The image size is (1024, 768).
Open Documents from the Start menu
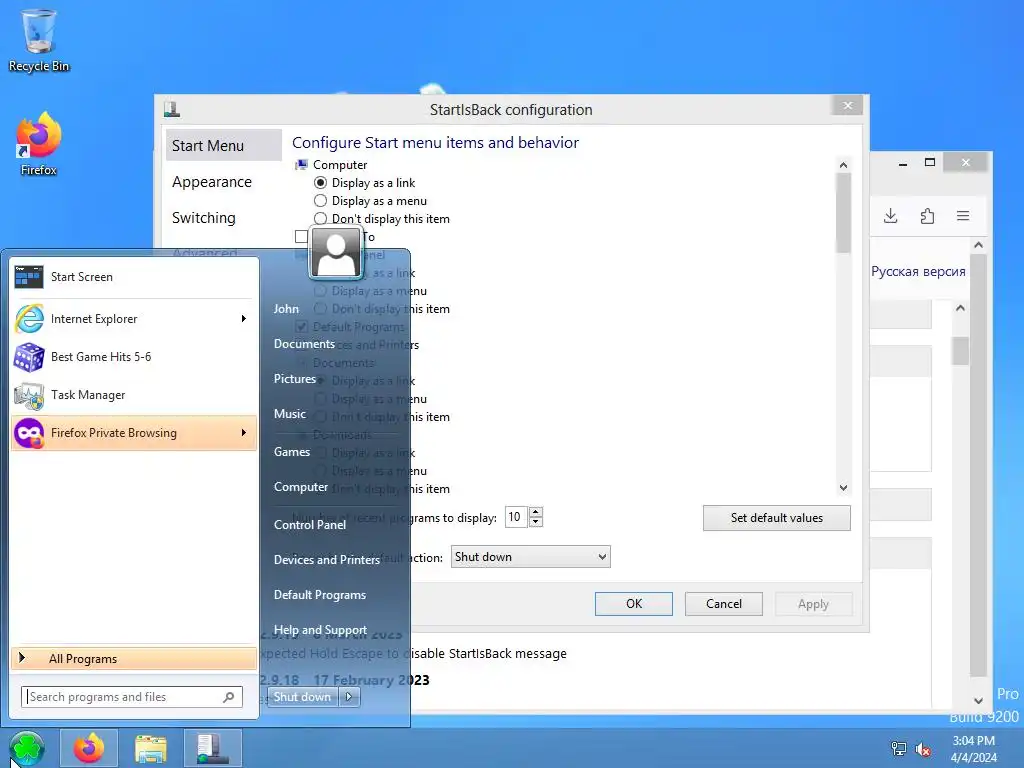point(304,344)
